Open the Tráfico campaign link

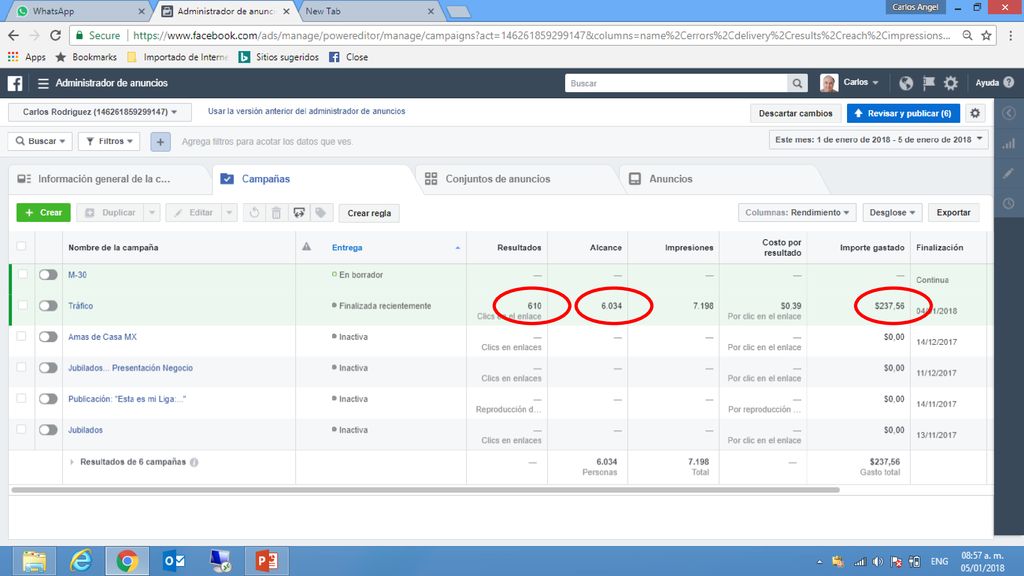(80, 306)
